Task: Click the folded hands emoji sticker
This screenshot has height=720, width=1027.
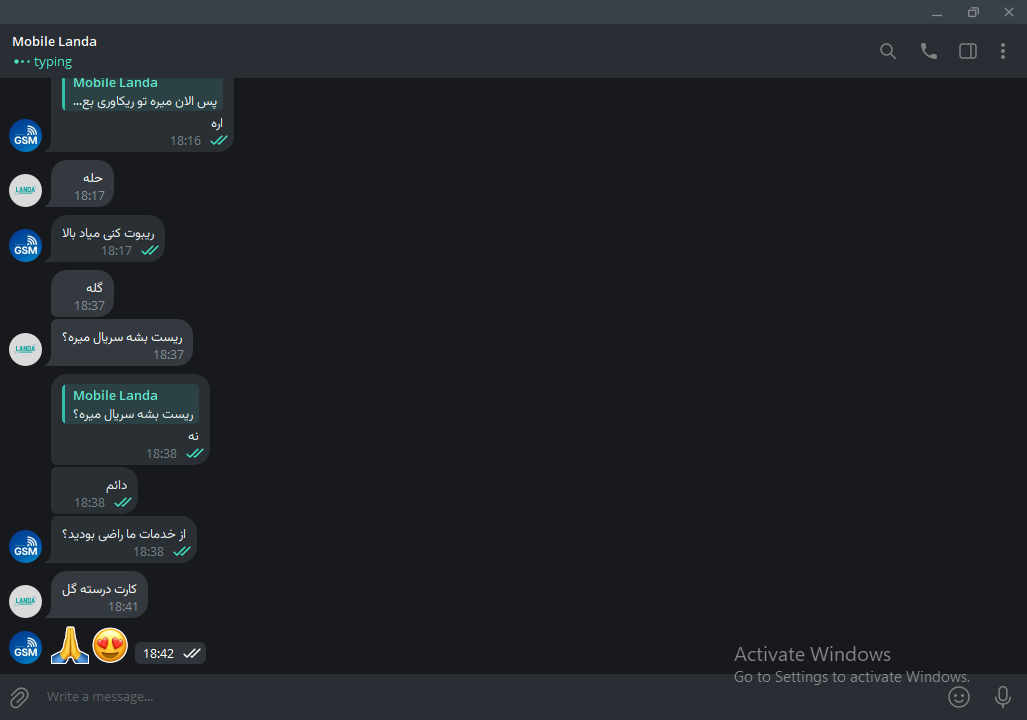Action: point(70,645)
